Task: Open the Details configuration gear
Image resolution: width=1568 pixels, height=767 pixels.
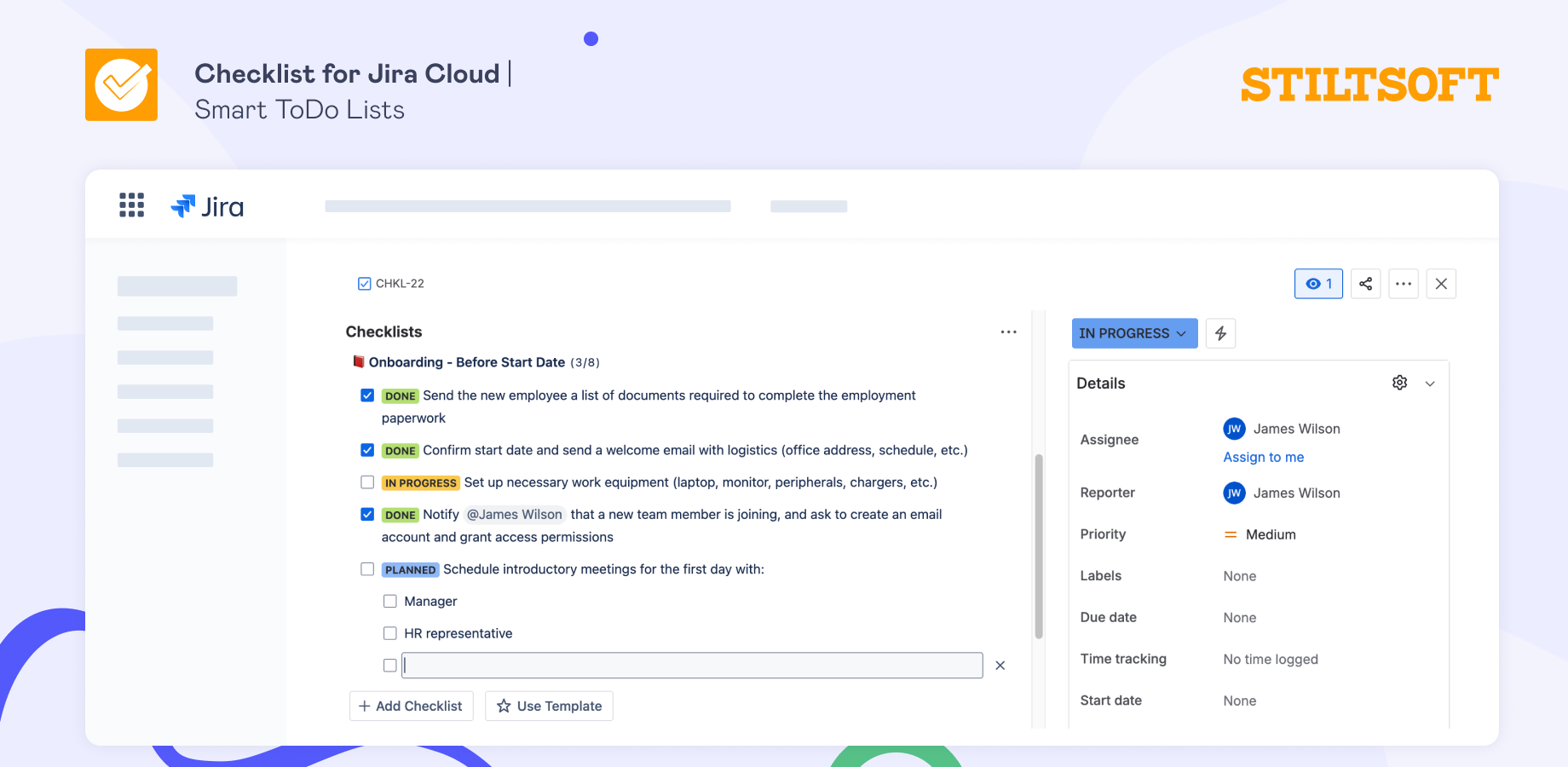Action: [1399, 383]
